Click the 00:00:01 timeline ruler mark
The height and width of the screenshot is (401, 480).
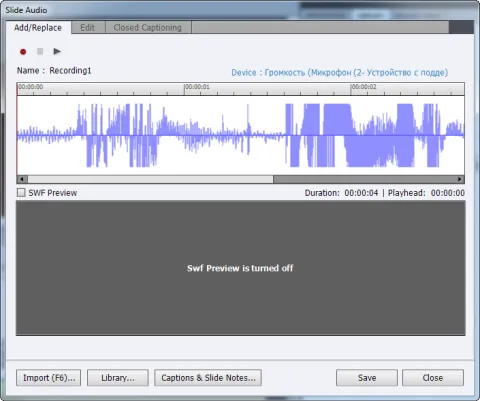(x=197, y=87)
